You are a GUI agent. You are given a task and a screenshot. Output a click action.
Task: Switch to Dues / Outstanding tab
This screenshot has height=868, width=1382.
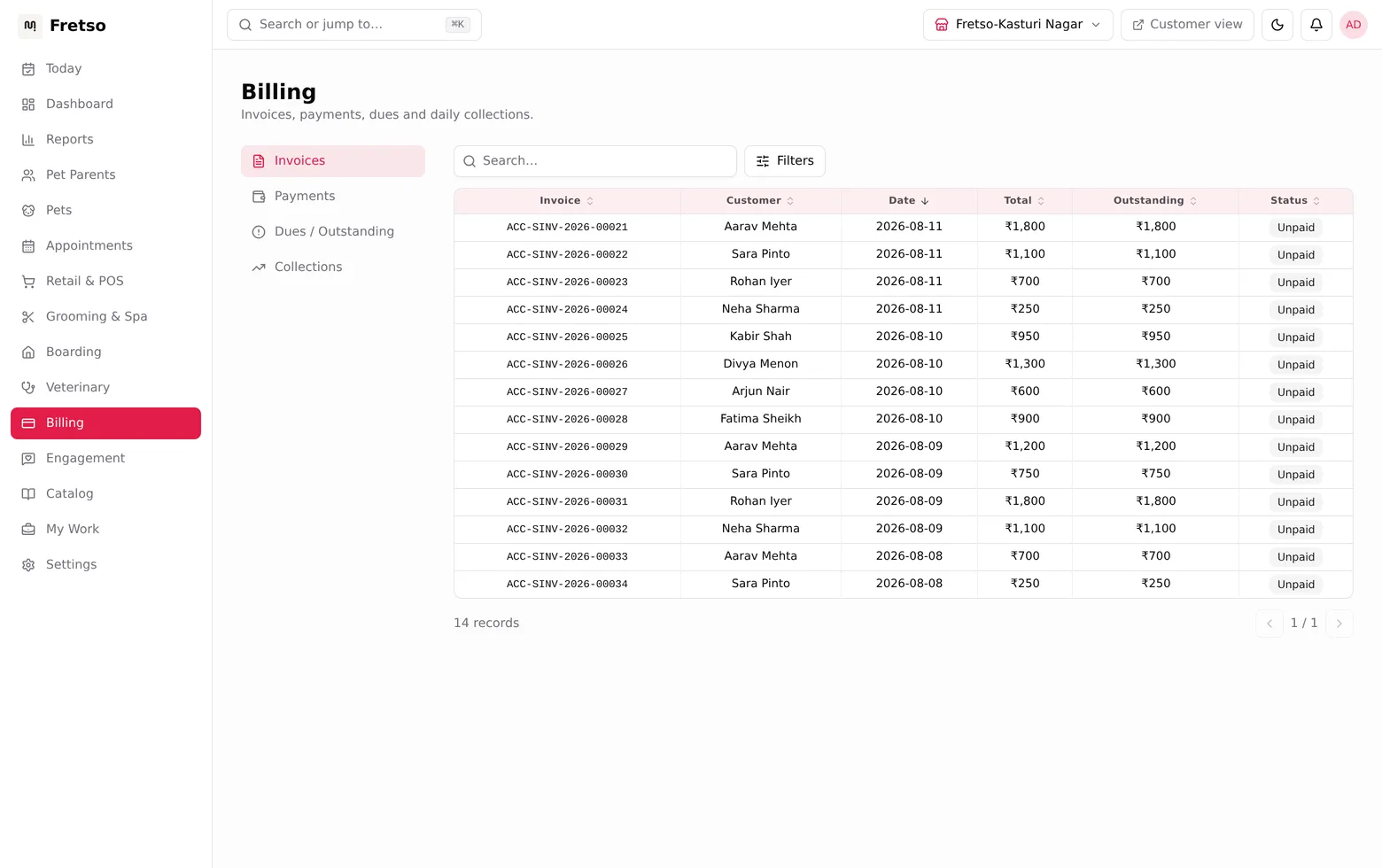coord(333,232)
